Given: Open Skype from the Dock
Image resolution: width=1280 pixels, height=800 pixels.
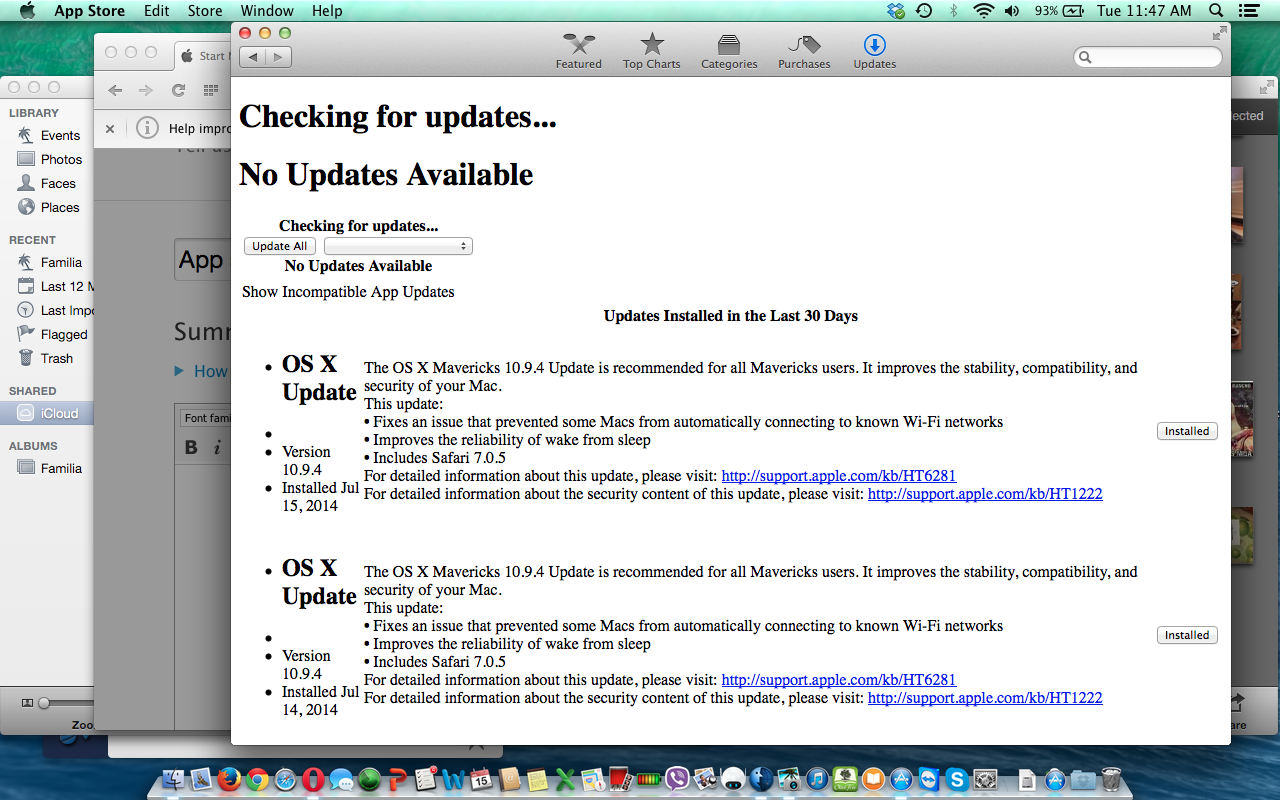Looking at the screenshot, I should [957, 779].
